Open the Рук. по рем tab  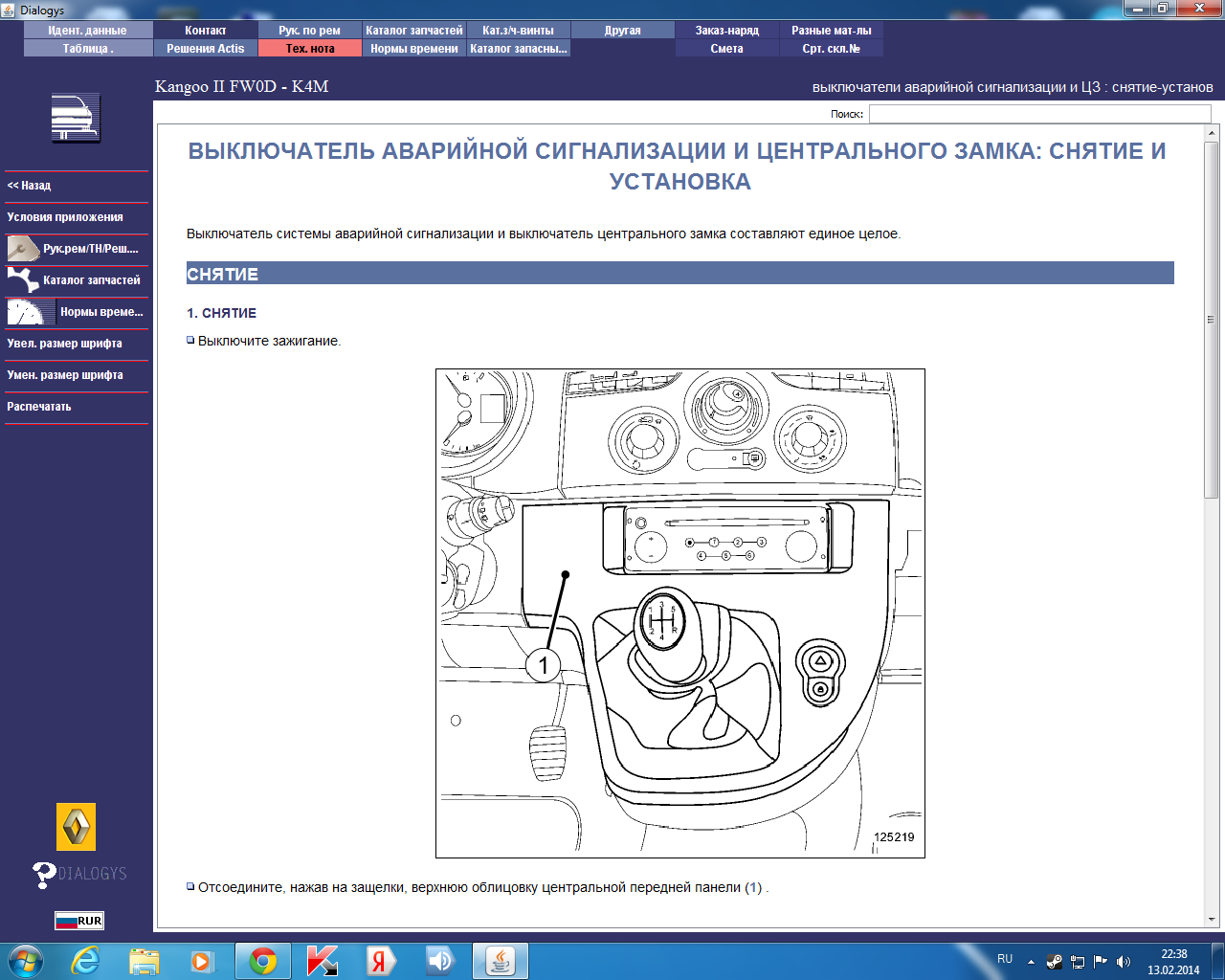click(x=310, y=31)
